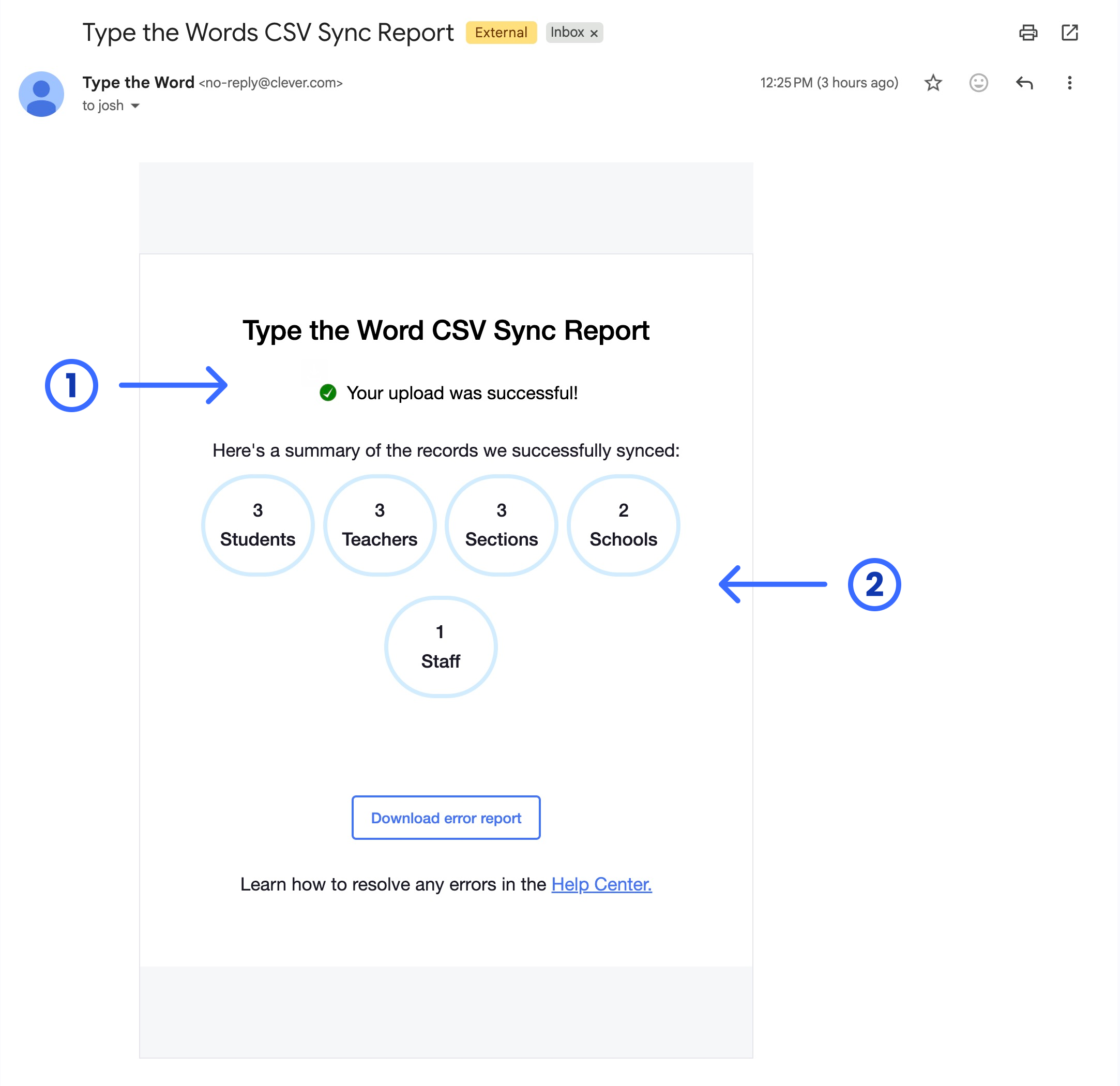Image resolution: width=1120 pixels, height=1086 pixels.
Task: Click the 'Type the Word CSV Sync Report' heading
Action: click(446, 330)
